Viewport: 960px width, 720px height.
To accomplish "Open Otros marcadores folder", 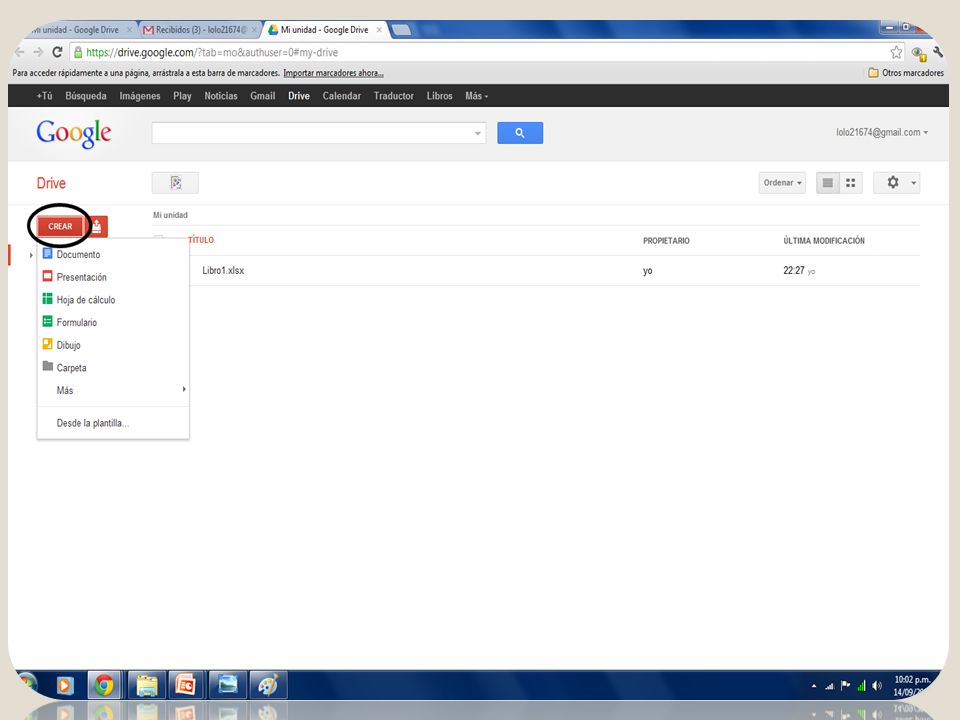I will point(906,73).
